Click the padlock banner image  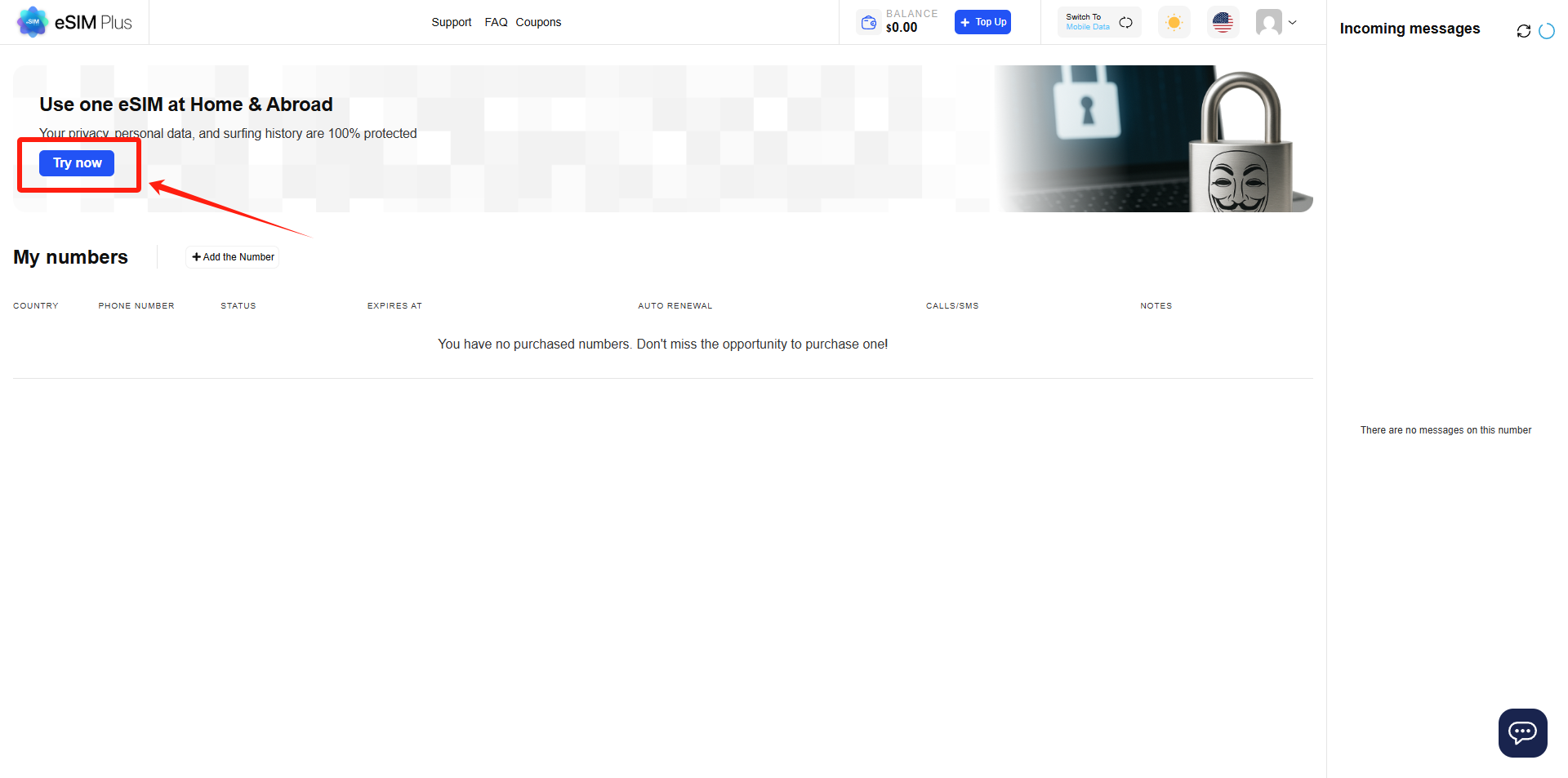(1154, 139)
